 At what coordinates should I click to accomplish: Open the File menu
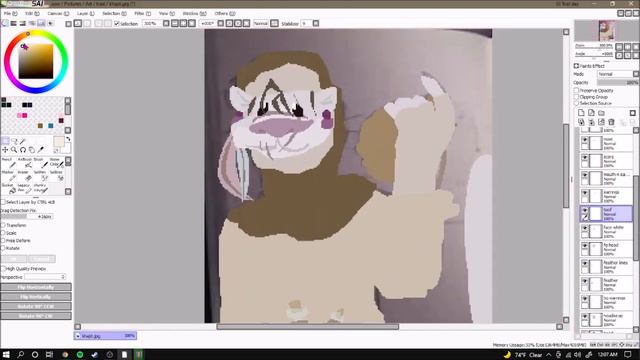[x=10, y=13]
